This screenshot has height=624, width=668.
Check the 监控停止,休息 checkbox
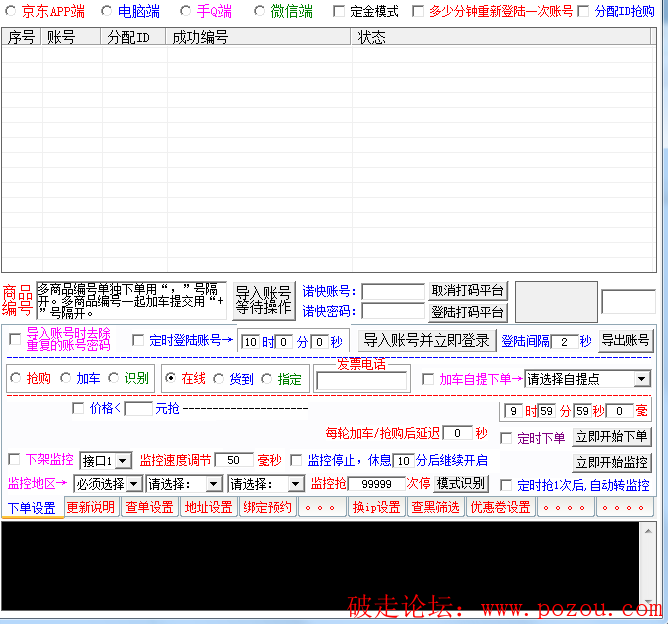(296, 460)
